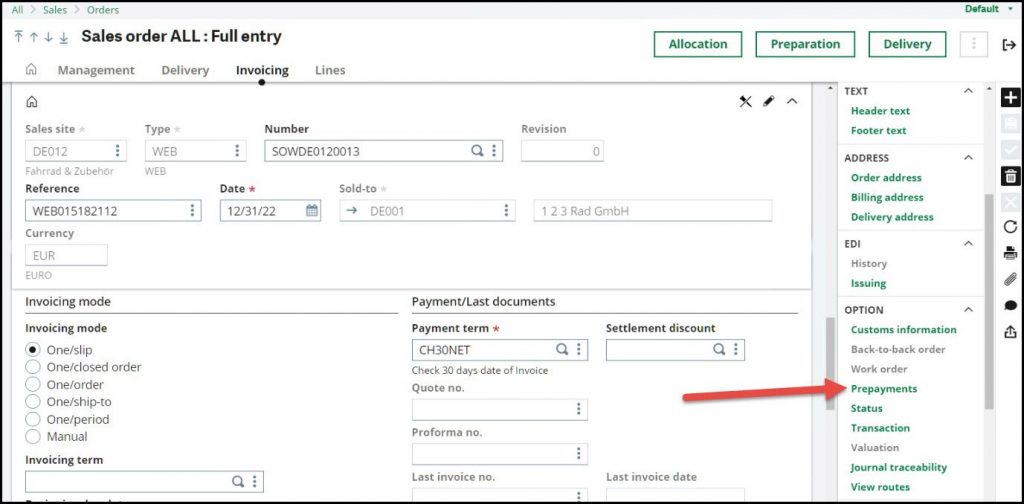Click the exit icon at top right
This screenshot has width=1024, height=504.
[x=1009, y=44]
